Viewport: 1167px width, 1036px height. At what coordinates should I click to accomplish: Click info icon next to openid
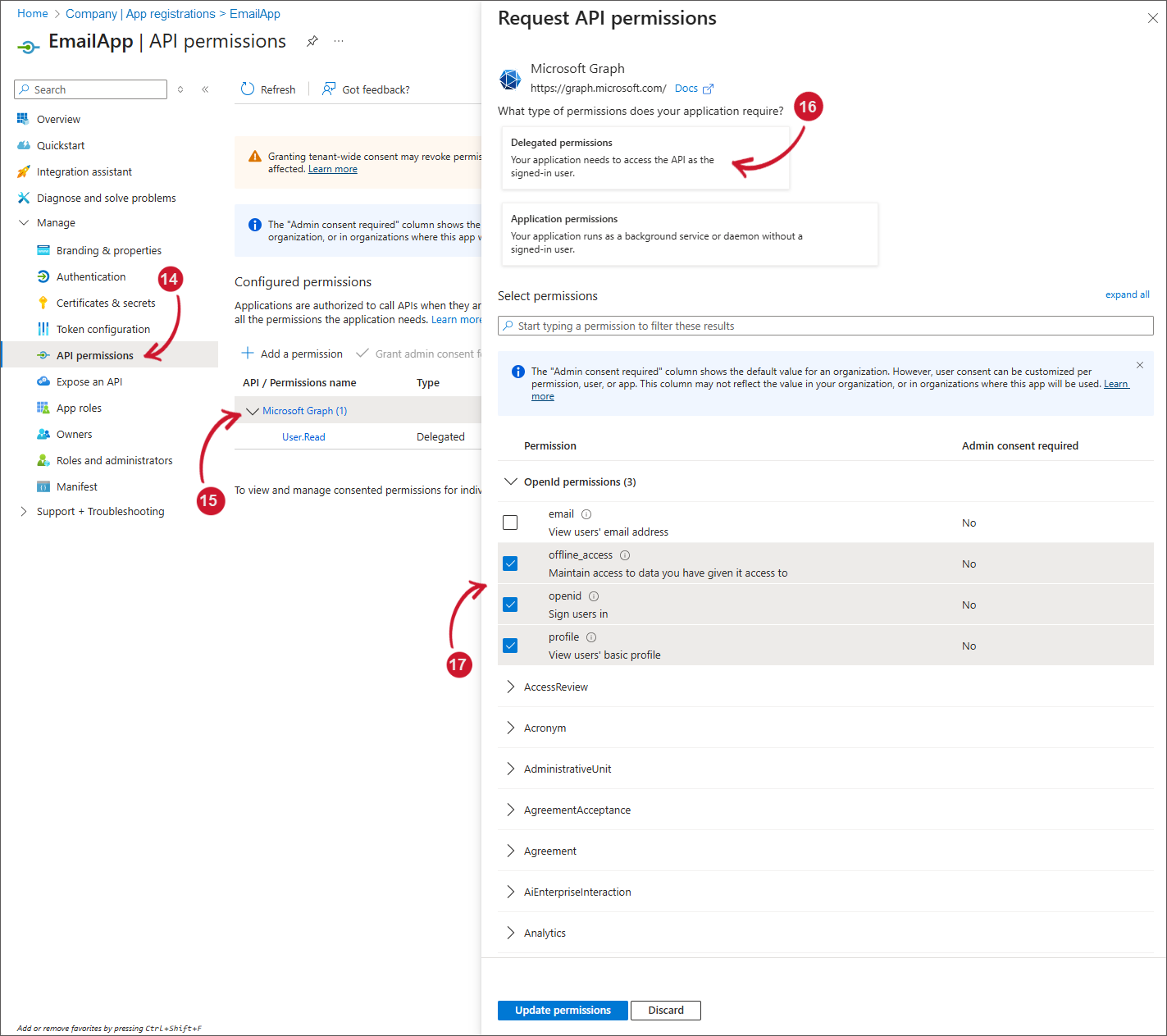coord(594,596)
